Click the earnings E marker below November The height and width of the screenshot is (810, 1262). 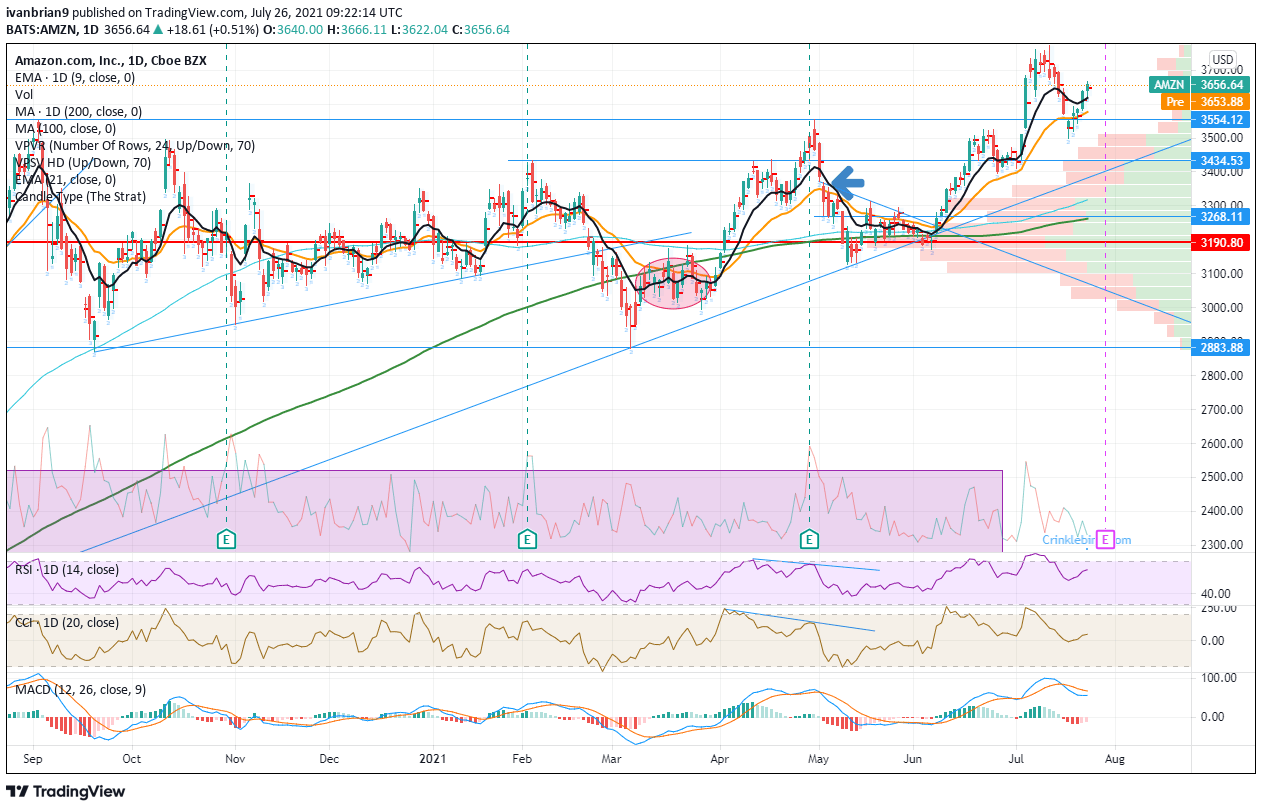[x=227, y=539]
